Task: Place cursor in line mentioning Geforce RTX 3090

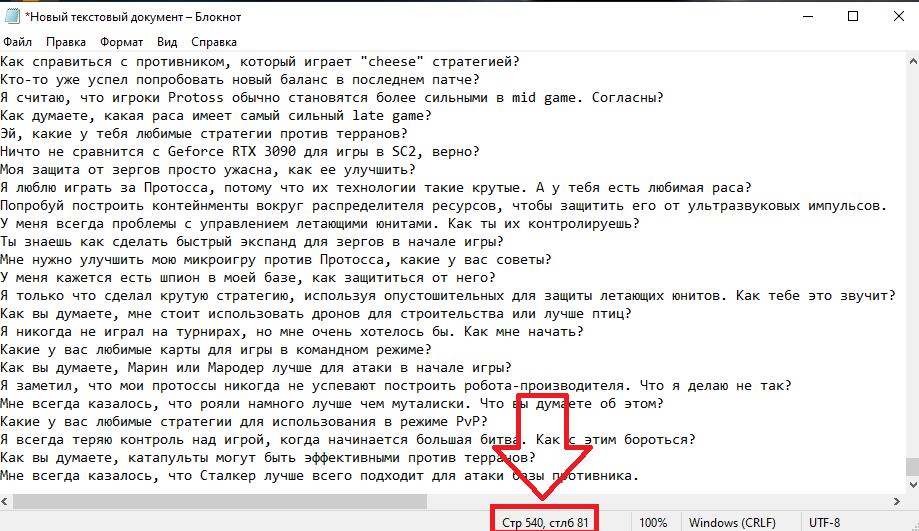Action: pos(240,152)
